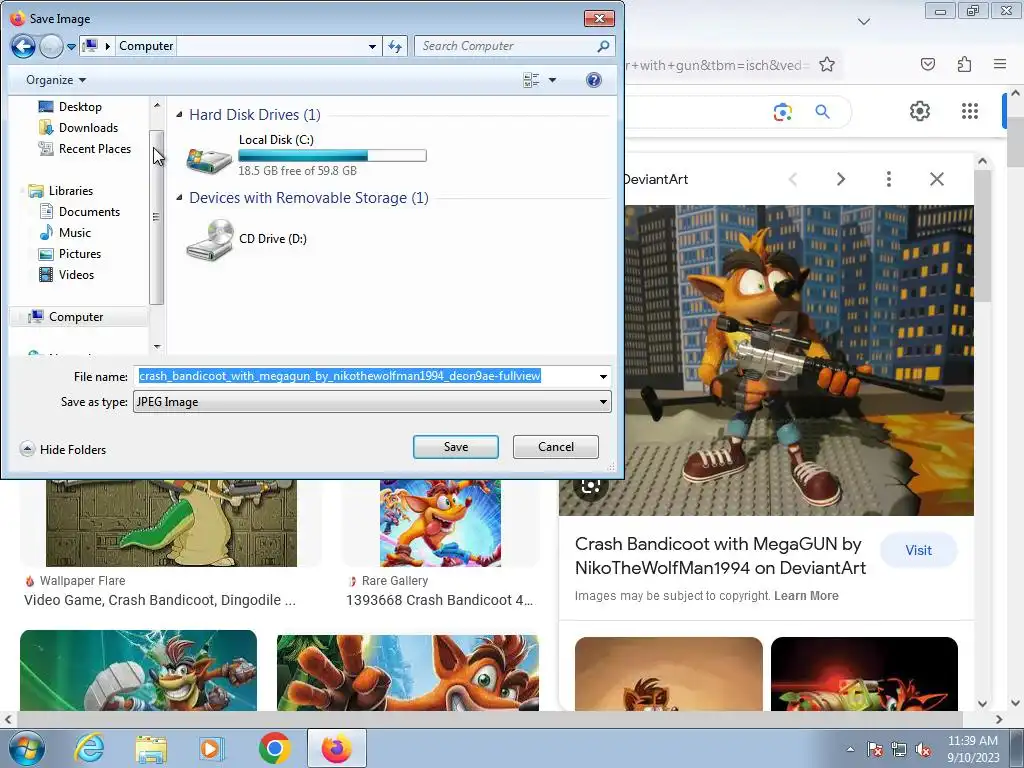Open the File name dropdown arrow
This screenshot has height=768, width=1024.
603,376
